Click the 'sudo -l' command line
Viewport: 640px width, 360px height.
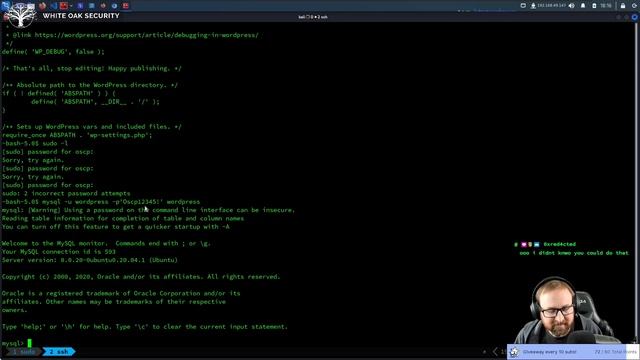(x=35, y=143)
